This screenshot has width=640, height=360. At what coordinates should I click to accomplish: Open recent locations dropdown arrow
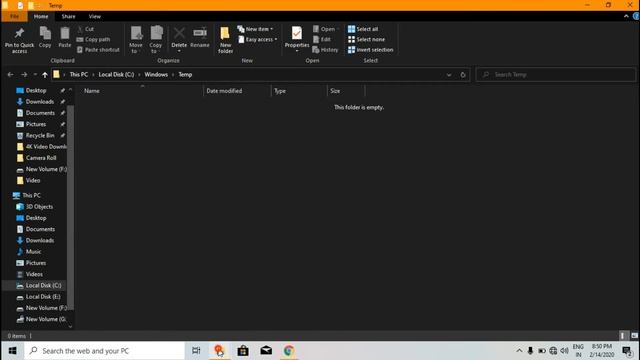click(35, 75)
